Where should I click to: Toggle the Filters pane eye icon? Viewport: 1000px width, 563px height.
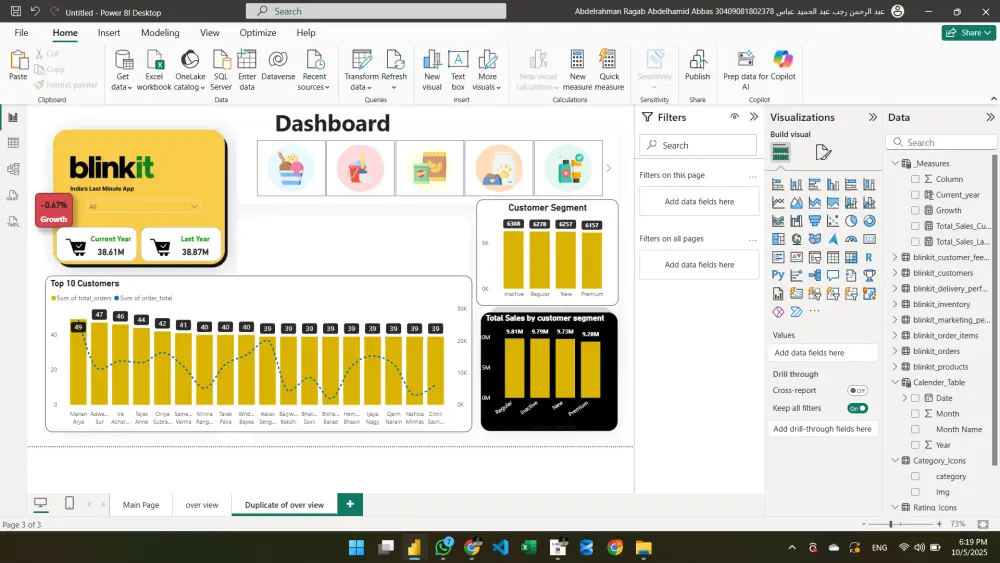point(735,117)
